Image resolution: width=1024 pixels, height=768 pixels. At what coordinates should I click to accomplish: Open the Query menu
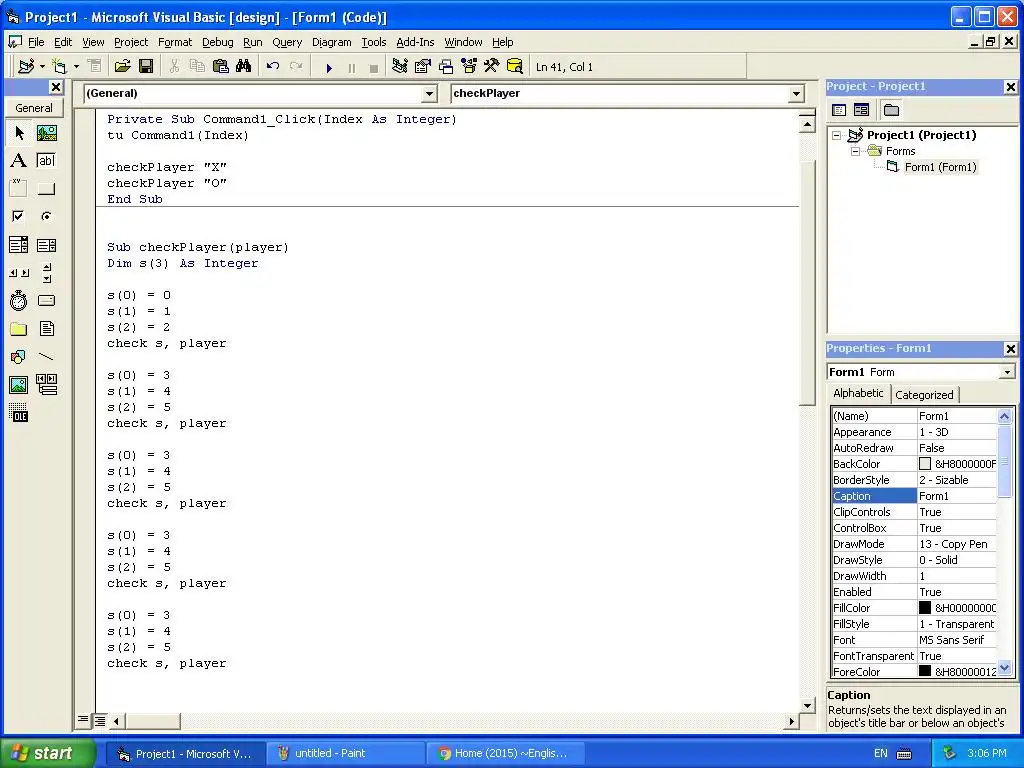(x=287, y=42)
